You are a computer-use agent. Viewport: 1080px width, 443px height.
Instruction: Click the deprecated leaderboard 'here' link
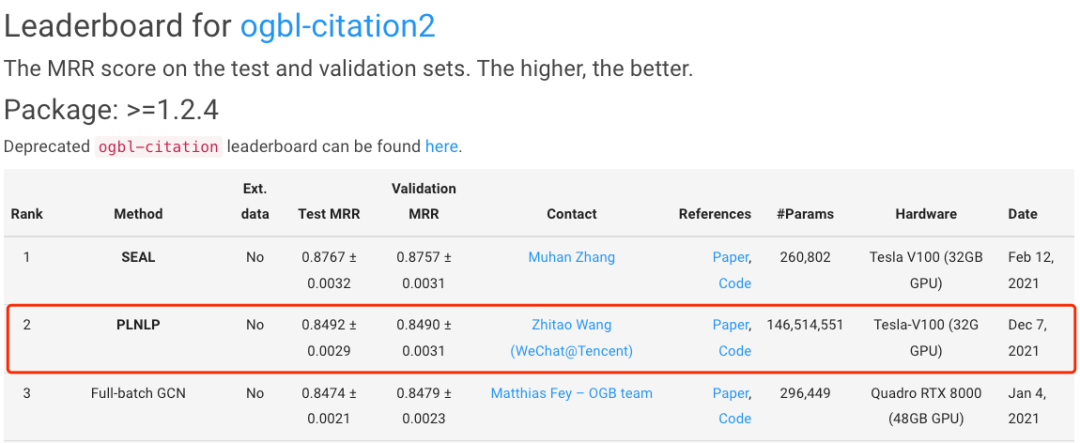pos(441,146)
